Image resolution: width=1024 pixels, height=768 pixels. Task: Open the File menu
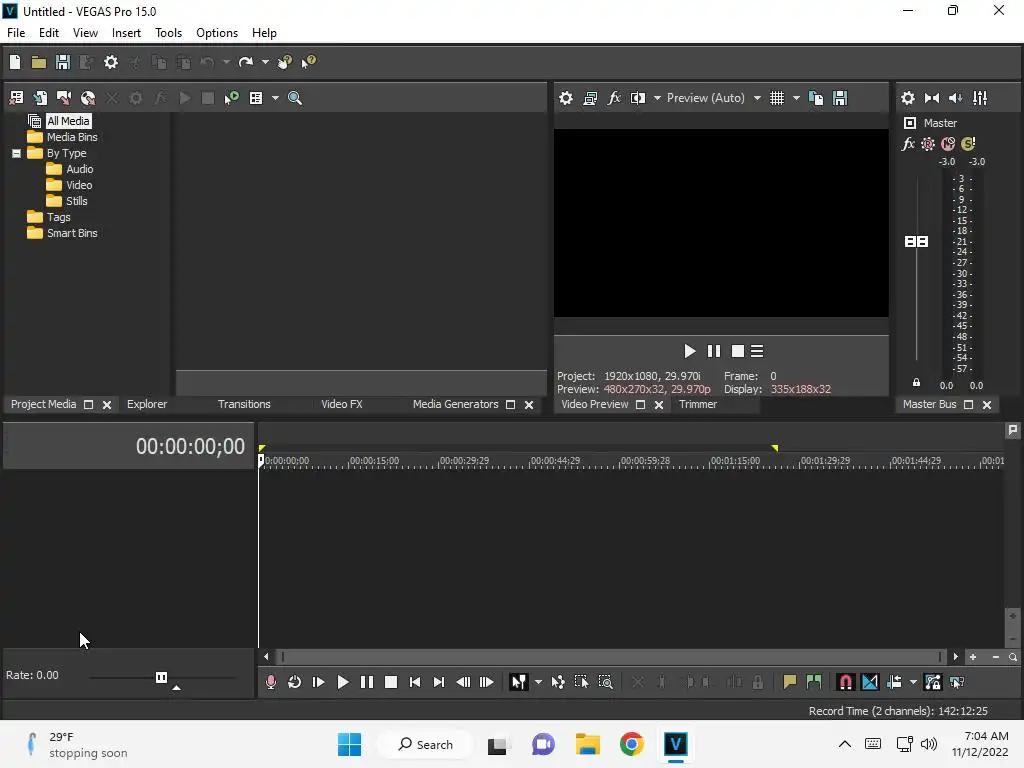click(x=16, y=33)
